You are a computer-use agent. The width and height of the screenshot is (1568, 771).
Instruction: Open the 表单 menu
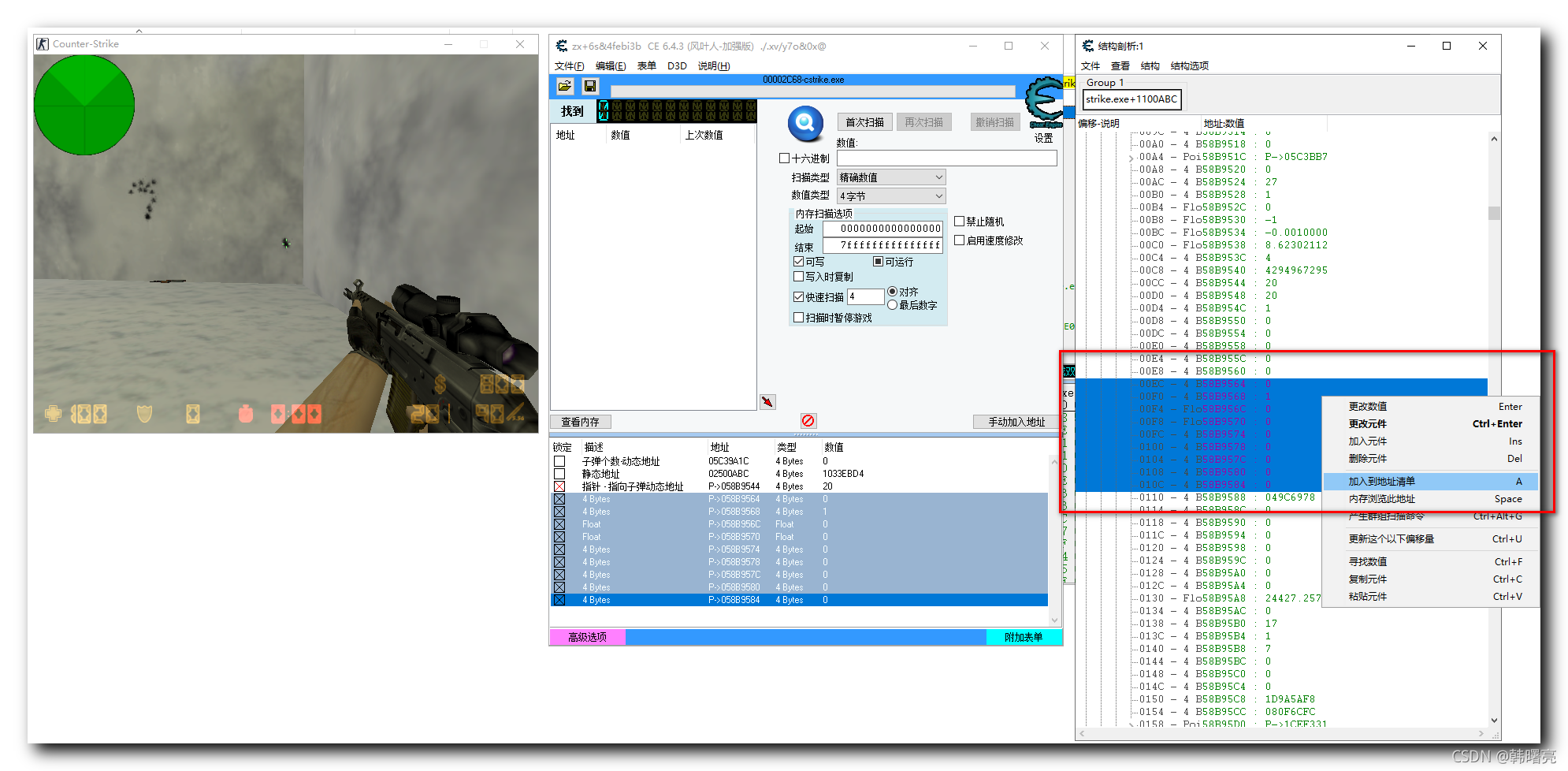coord(647,66)
